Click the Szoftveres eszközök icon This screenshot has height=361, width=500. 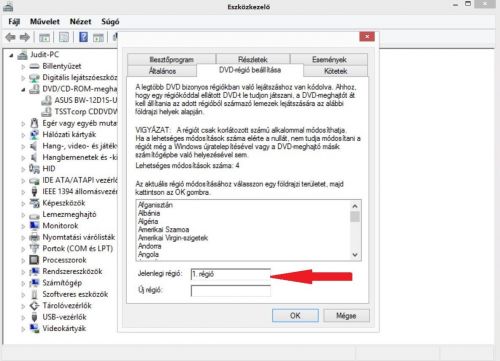point(34,294)
